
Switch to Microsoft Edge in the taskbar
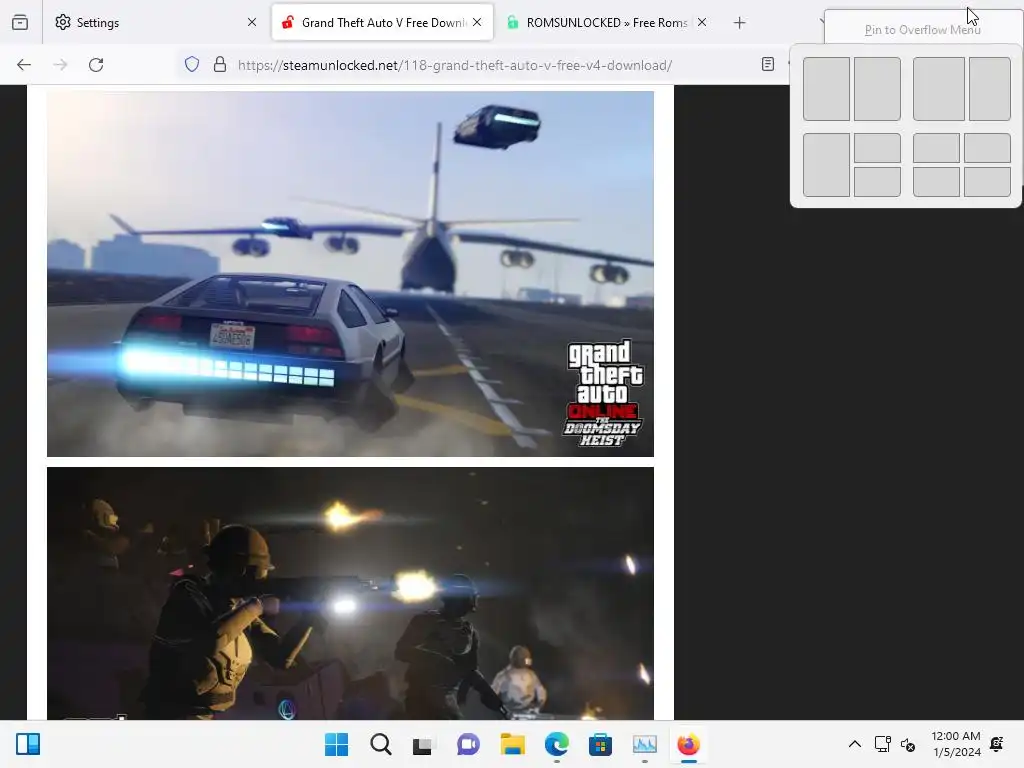556,744
